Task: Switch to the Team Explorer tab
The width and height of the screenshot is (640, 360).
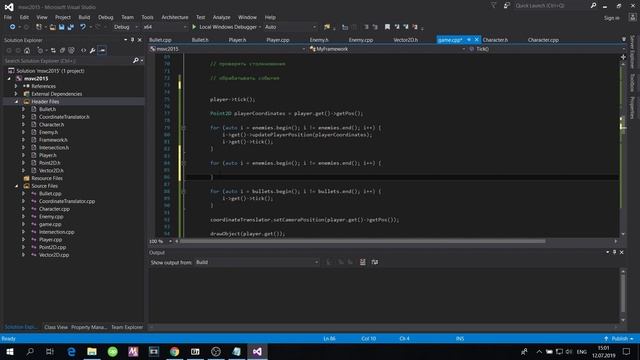Action: pos(127,327)
